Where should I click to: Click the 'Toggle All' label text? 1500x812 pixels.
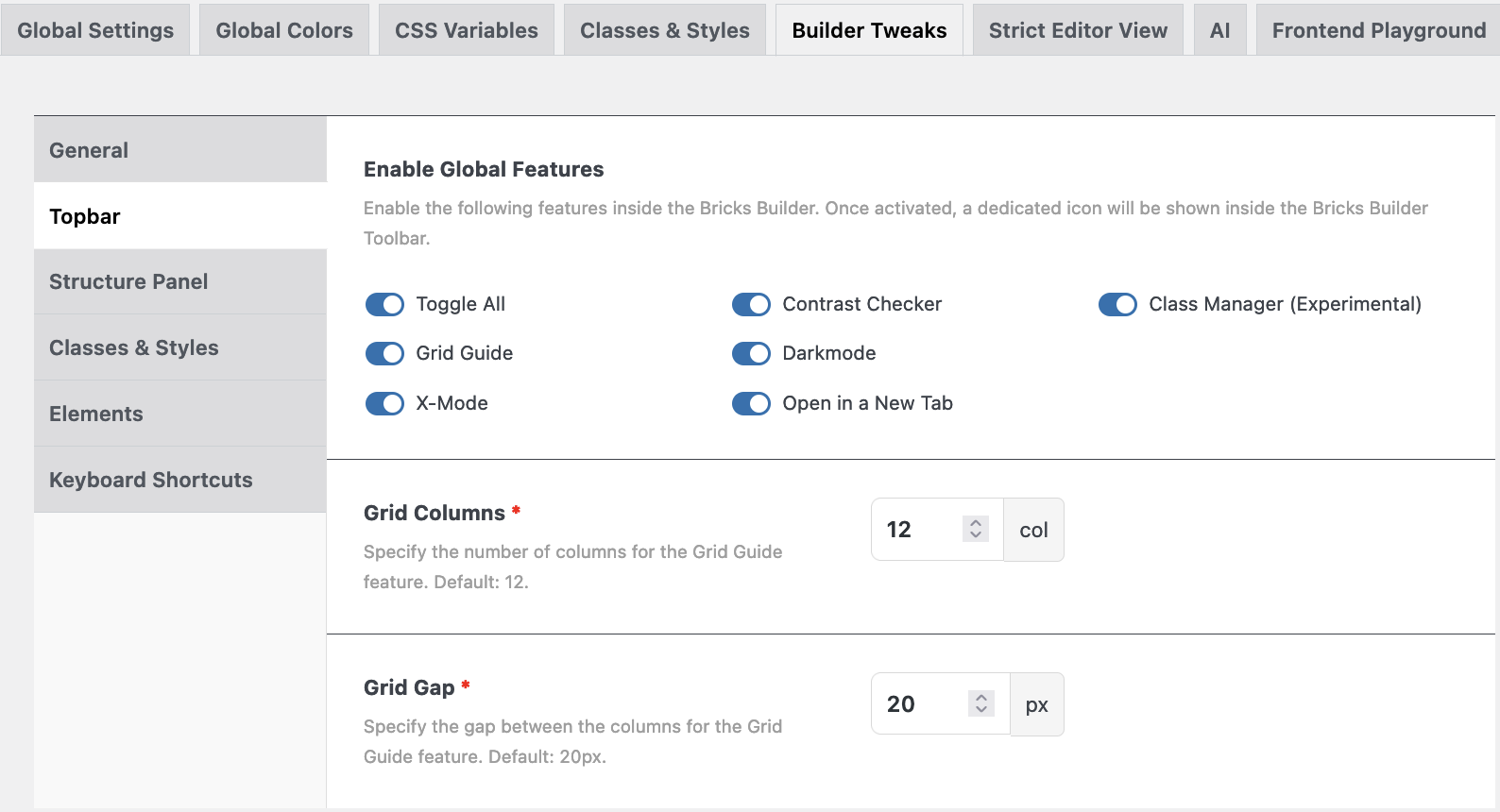460,304
